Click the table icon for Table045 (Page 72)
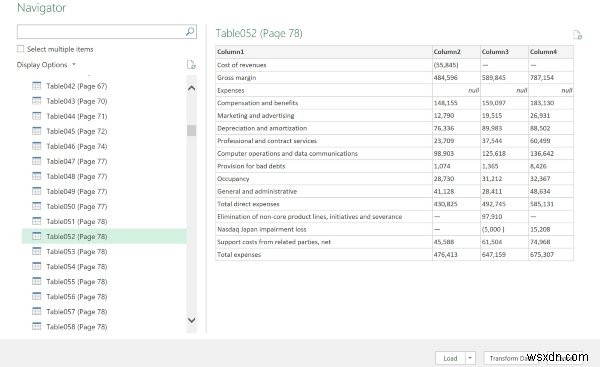600x367 pixels. (x=37, y=131)
